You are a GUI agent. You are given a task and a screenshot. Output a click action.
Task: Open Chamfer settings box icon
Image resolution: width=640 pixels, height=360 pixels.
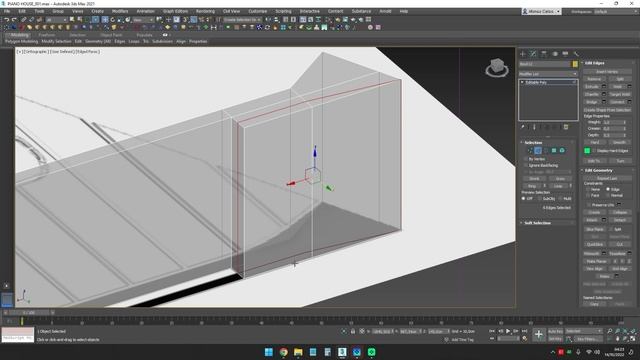[x=604, y=94]
